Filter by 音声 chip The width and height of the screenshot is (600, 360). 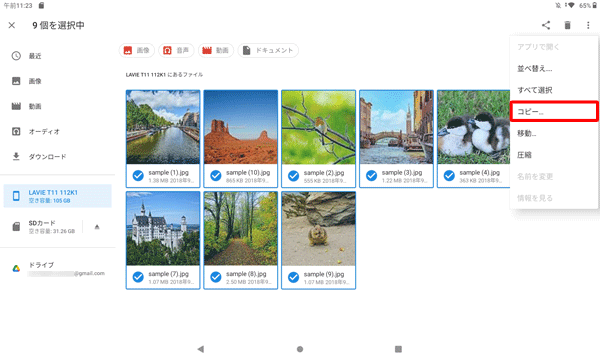(x=176, y=50)
